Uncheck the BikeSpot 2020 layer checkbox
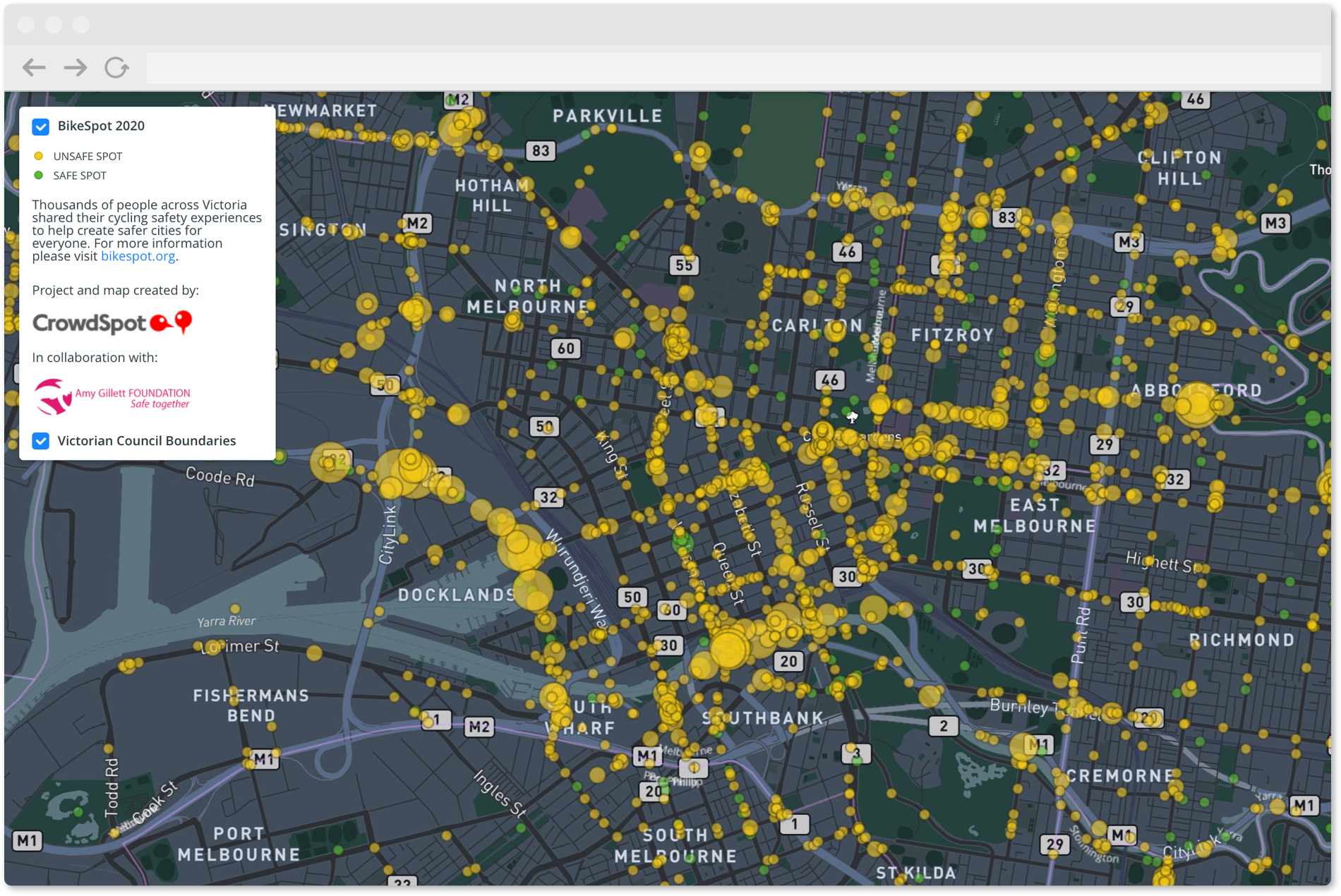Image resolution: width=1341 pixels, height=896 pixels. coord(41,127)
